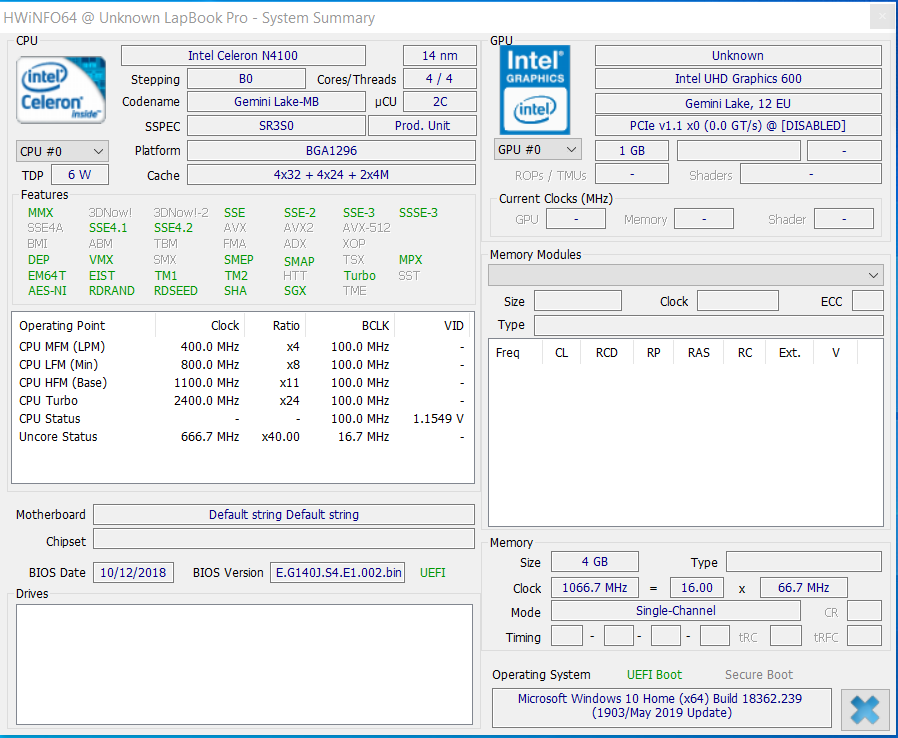Expand the Memory Modules dropdown list
Screen dimensions: 898x738
685,275
